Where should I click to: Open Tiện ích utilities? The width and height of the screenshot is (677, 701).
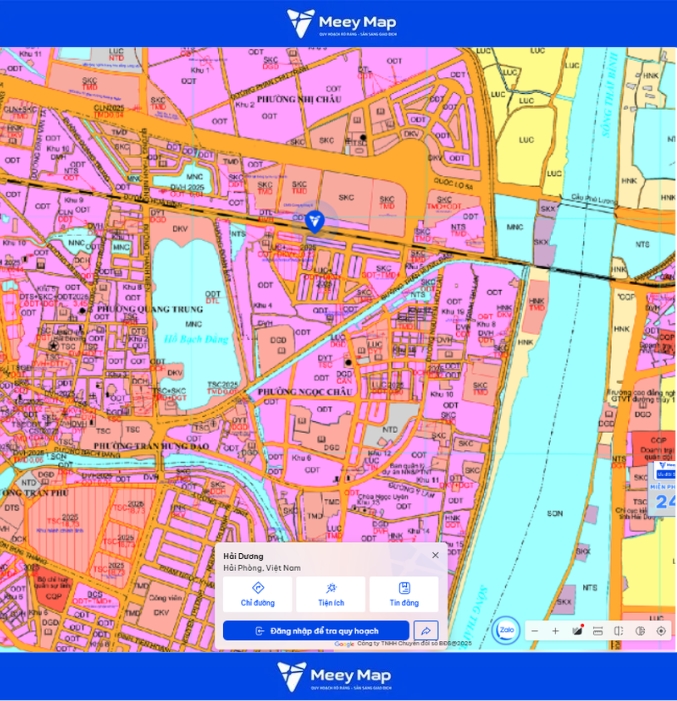click(331, 594)
